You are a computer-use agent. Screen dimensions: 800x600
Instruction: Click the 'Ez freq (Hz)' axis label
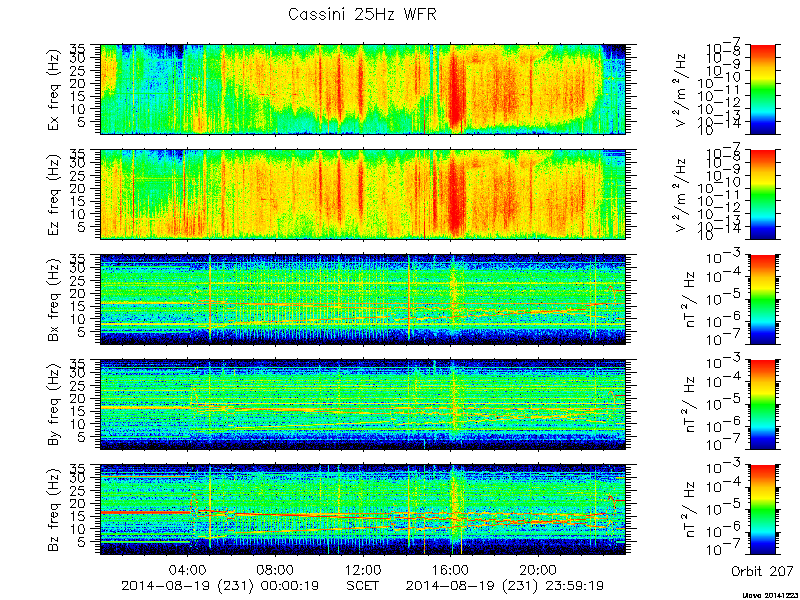point(55,194)
